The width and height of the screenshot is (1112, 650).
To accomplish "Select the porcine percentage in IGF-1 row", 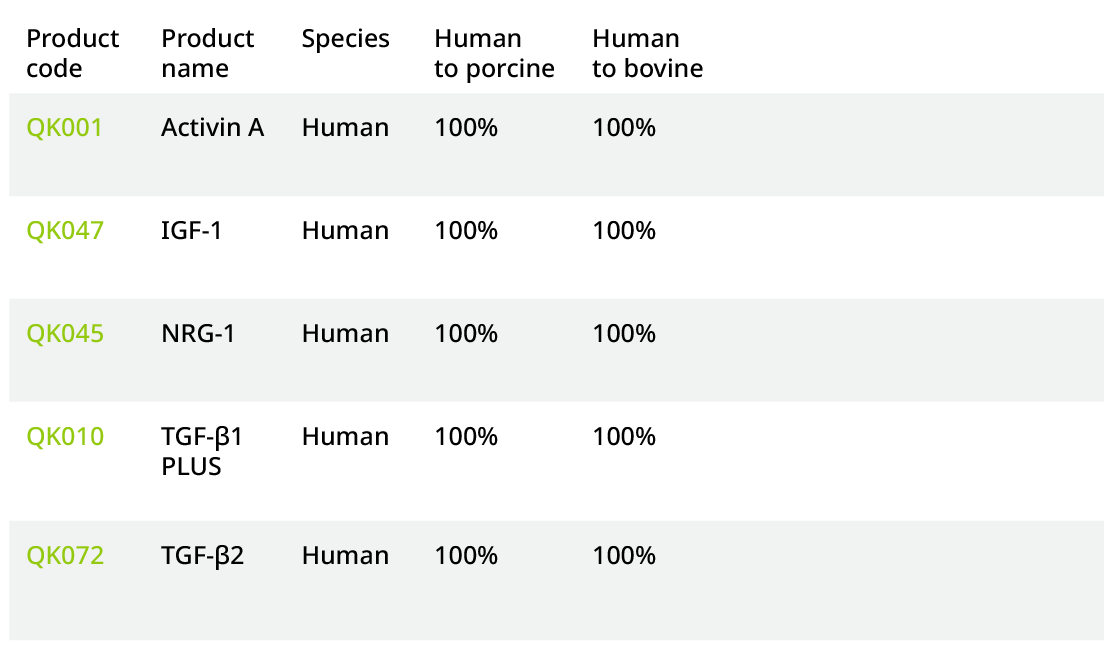I will point(466,231).
